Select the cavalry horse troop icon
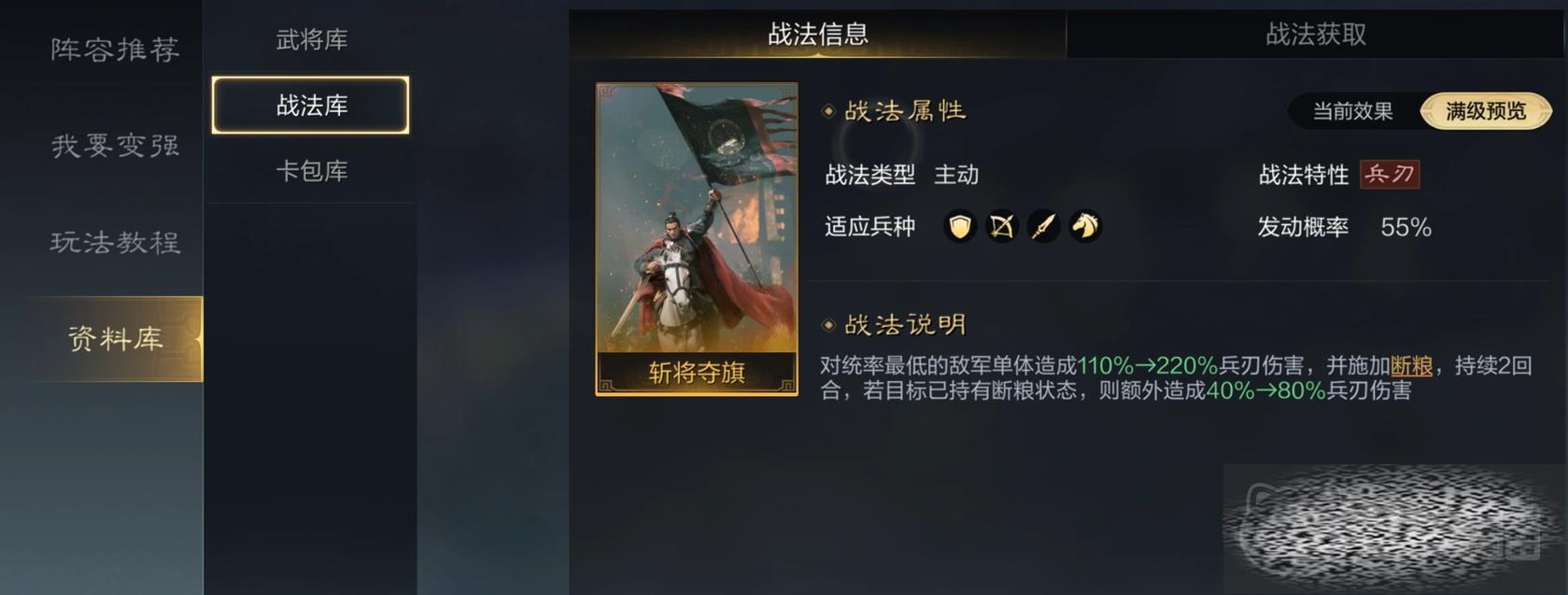This screenshot has height=595, width=1568. pyautogui.click(x=1085, y=226)
